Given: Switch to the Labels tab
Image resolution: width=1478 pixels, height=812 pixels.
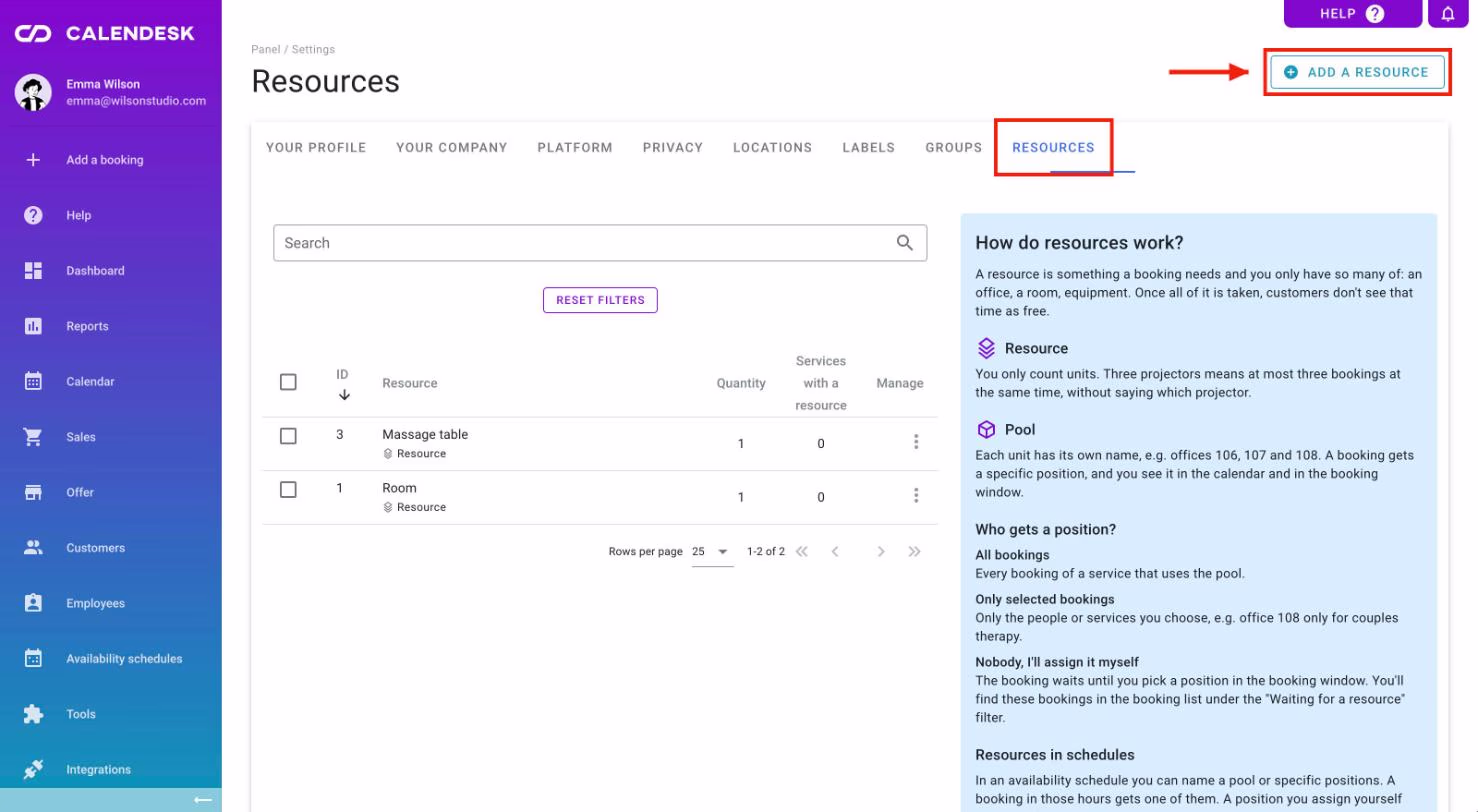Looking at the screenshot, I should [868, 148].
